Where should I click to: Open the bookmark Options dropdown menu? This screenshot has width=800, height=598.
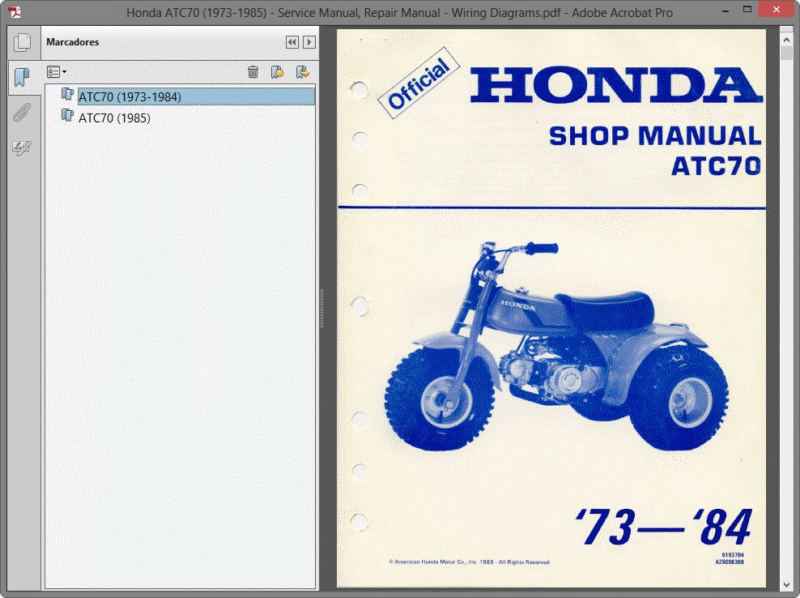click(x=56, y=70)
